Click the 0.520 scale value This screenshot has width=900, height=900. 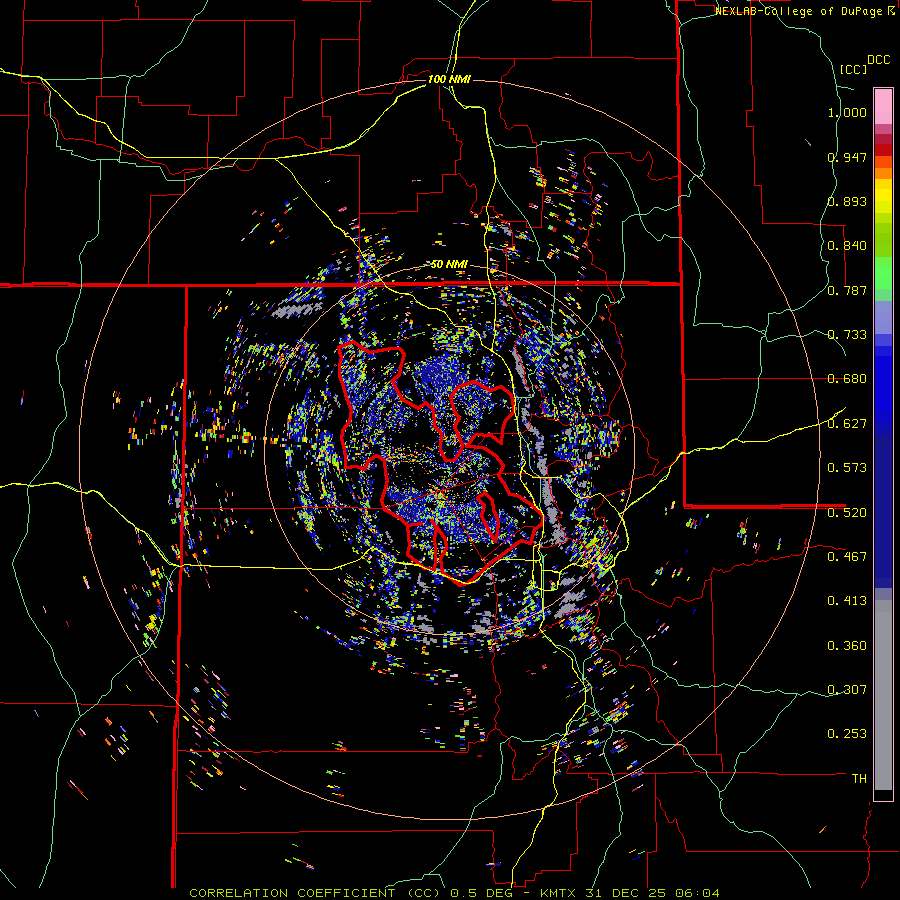[847, 512]
